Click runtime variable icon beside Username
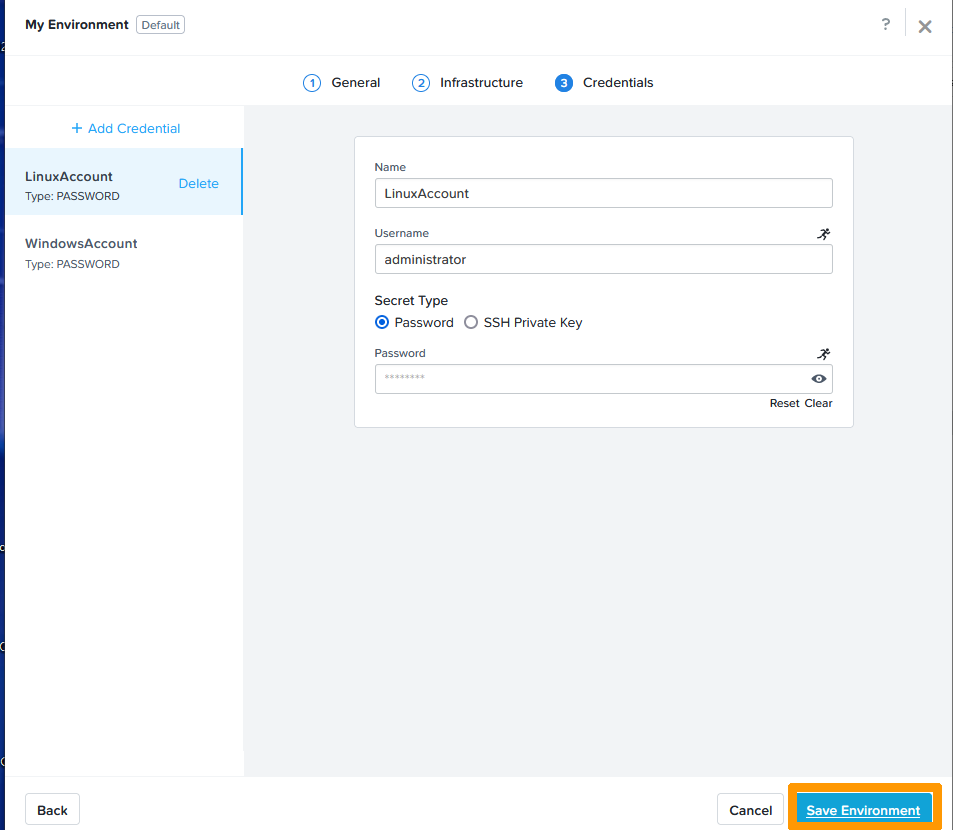This screenshot has height=830, width=953. [x=823, y=234]
